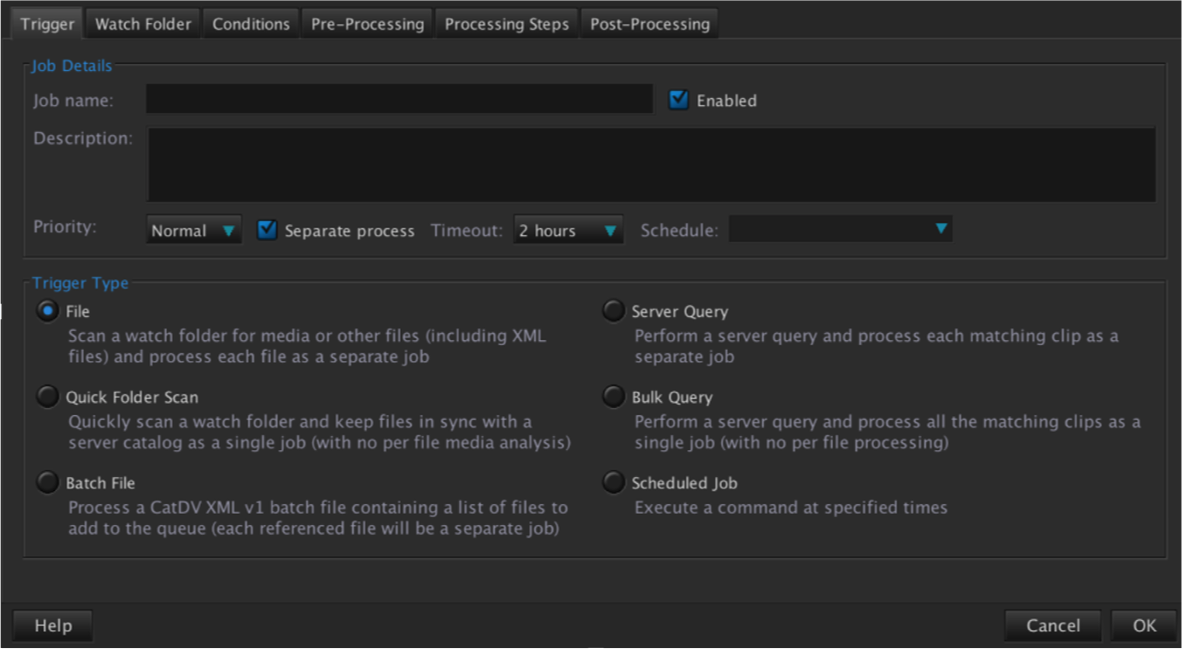Choose the Quick Folder Scan trigger option

(47, 397)
